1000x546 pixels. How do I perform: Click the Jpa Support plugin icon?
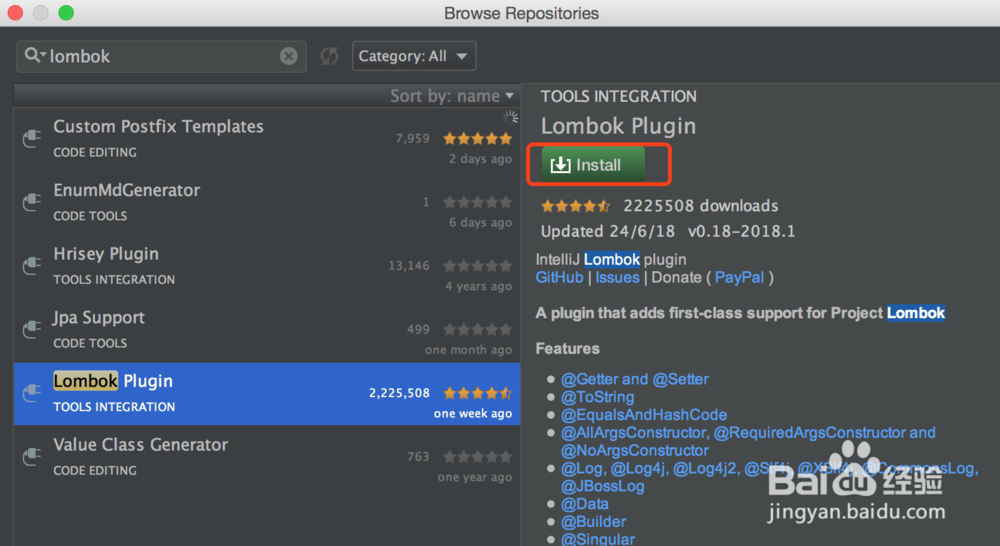coord(31,329)
